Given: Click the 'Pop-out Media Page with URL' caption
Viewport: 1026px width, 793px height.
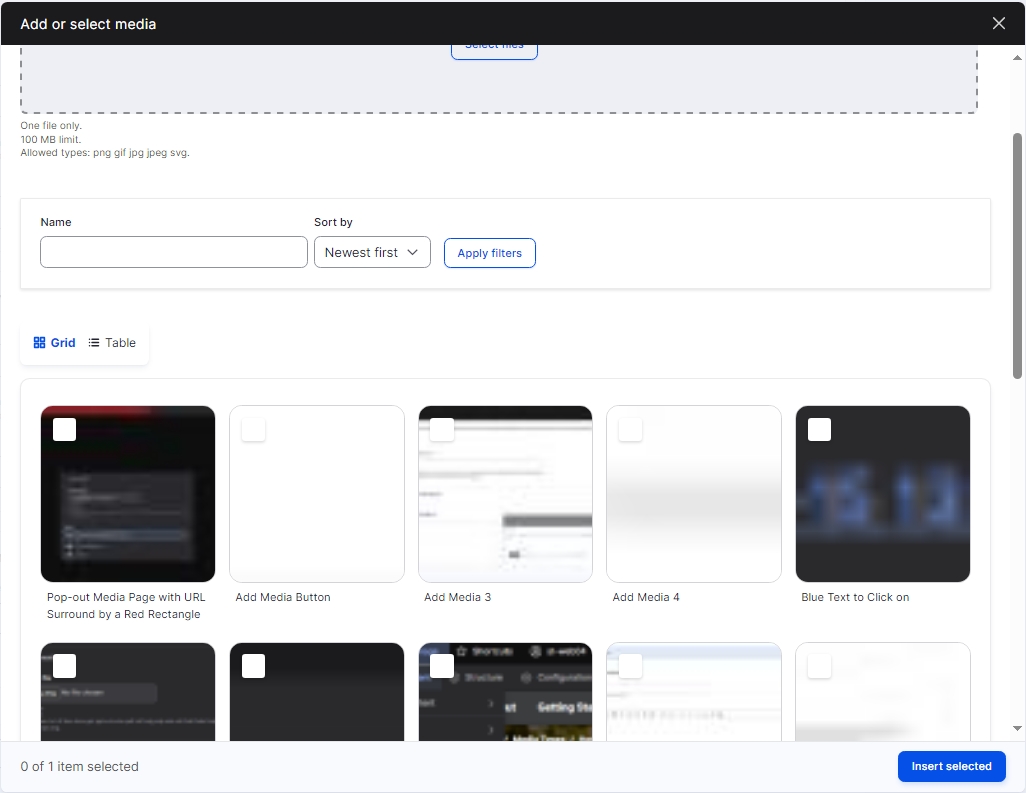Looking at the screenshot, I should 126,606.
